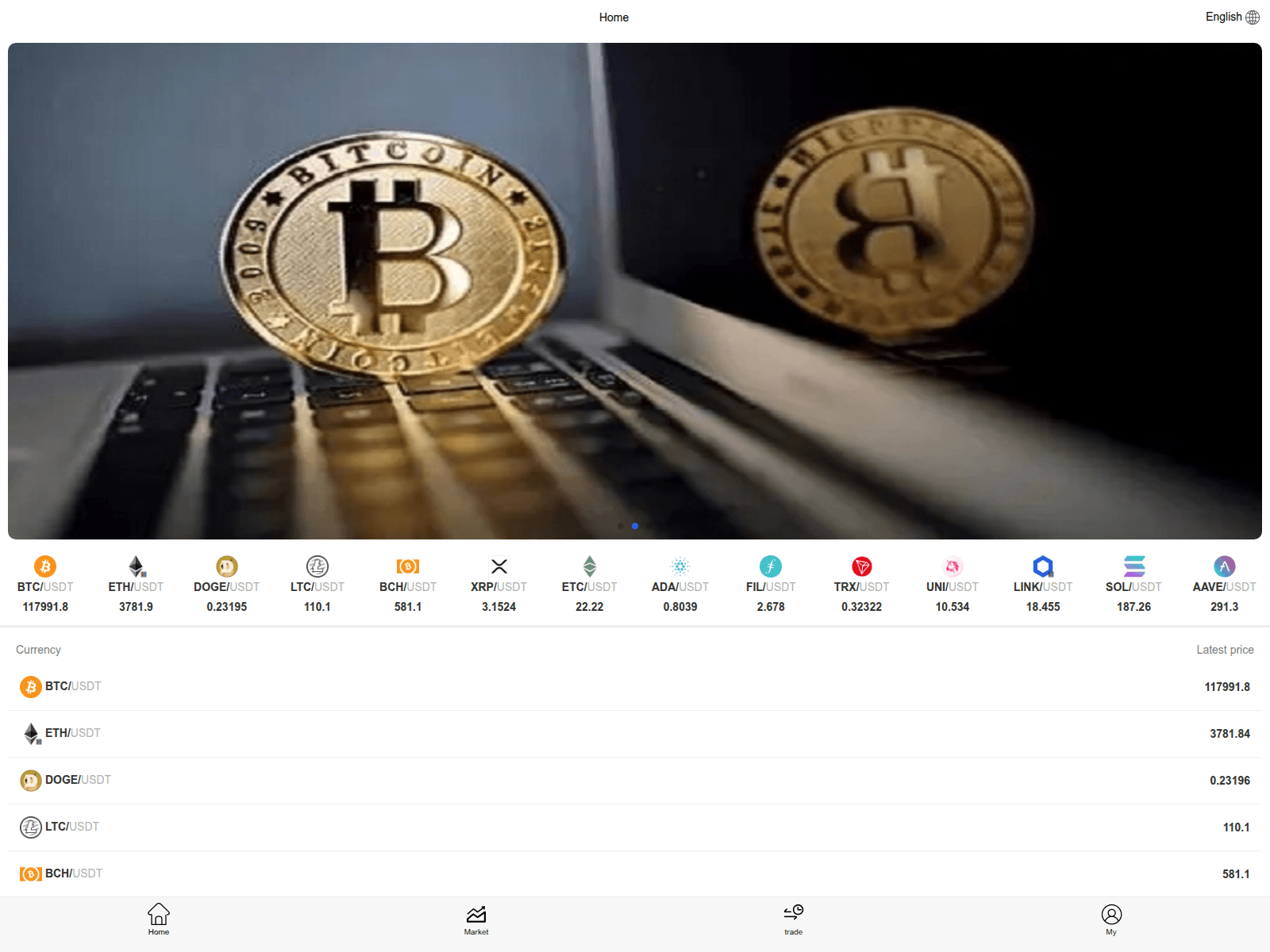Open the trade tab in bottom bar
Viewport: 1270px width, 952px height.
pos(794,919)
